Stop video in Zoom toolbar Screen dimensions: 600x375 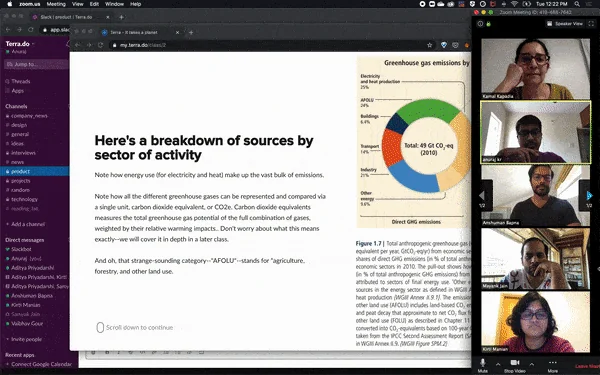coord(515,365)
